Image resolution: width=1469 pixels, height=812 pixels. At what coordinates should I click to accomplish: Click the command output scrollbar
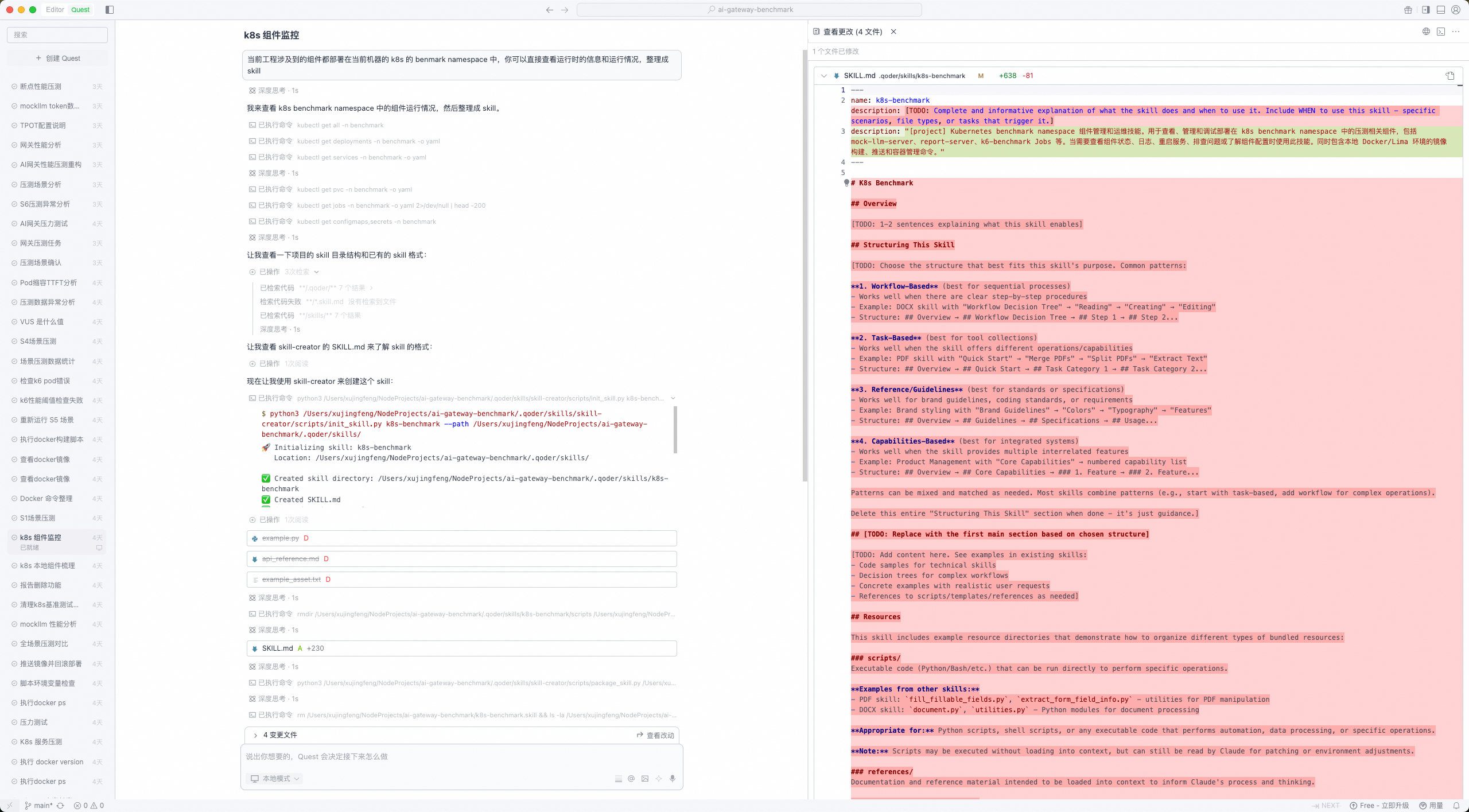(675, 430)
